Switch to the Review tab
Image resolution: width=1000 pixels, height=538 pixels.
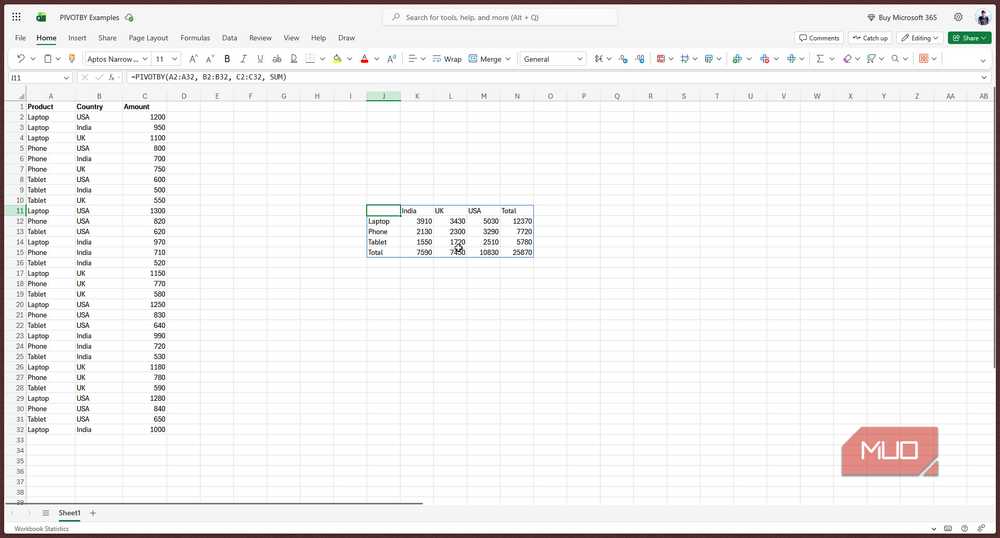(260, 38)
